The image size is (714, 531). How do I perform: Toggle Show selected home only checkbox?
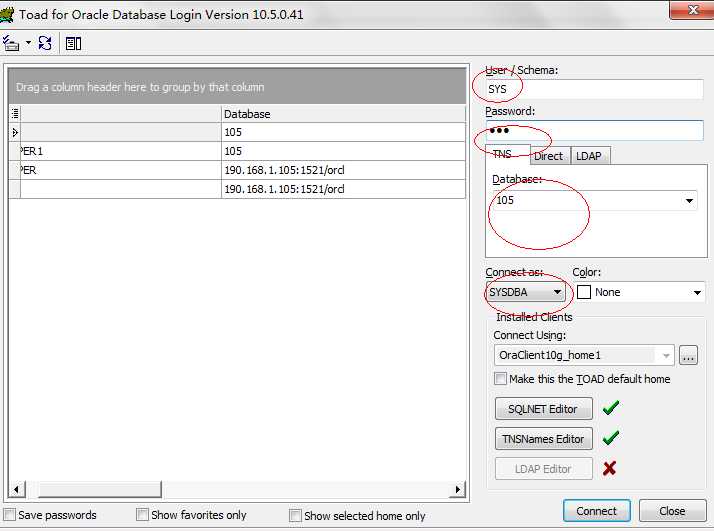click(295, 515)
